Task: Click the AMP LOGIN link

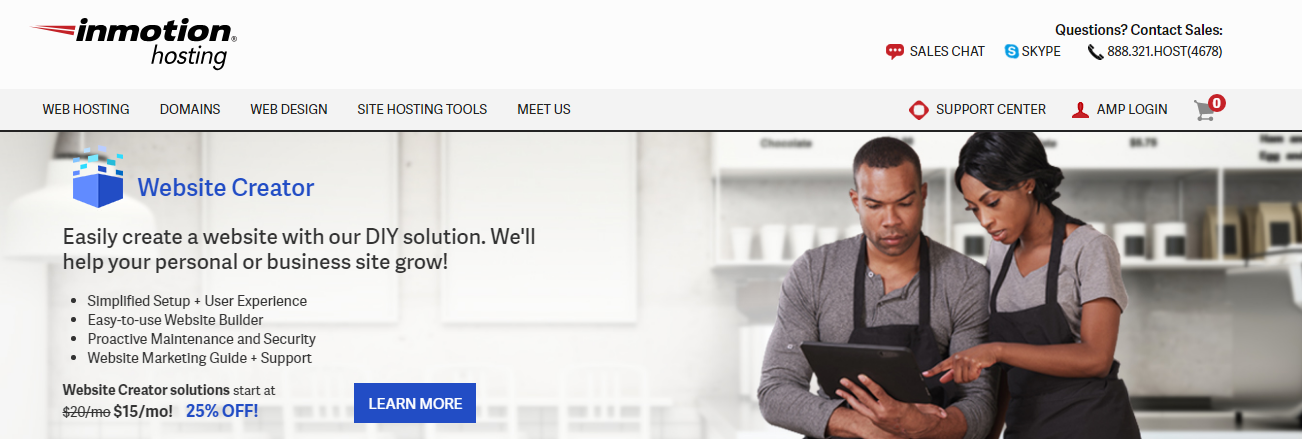Action: (1132, 110)
